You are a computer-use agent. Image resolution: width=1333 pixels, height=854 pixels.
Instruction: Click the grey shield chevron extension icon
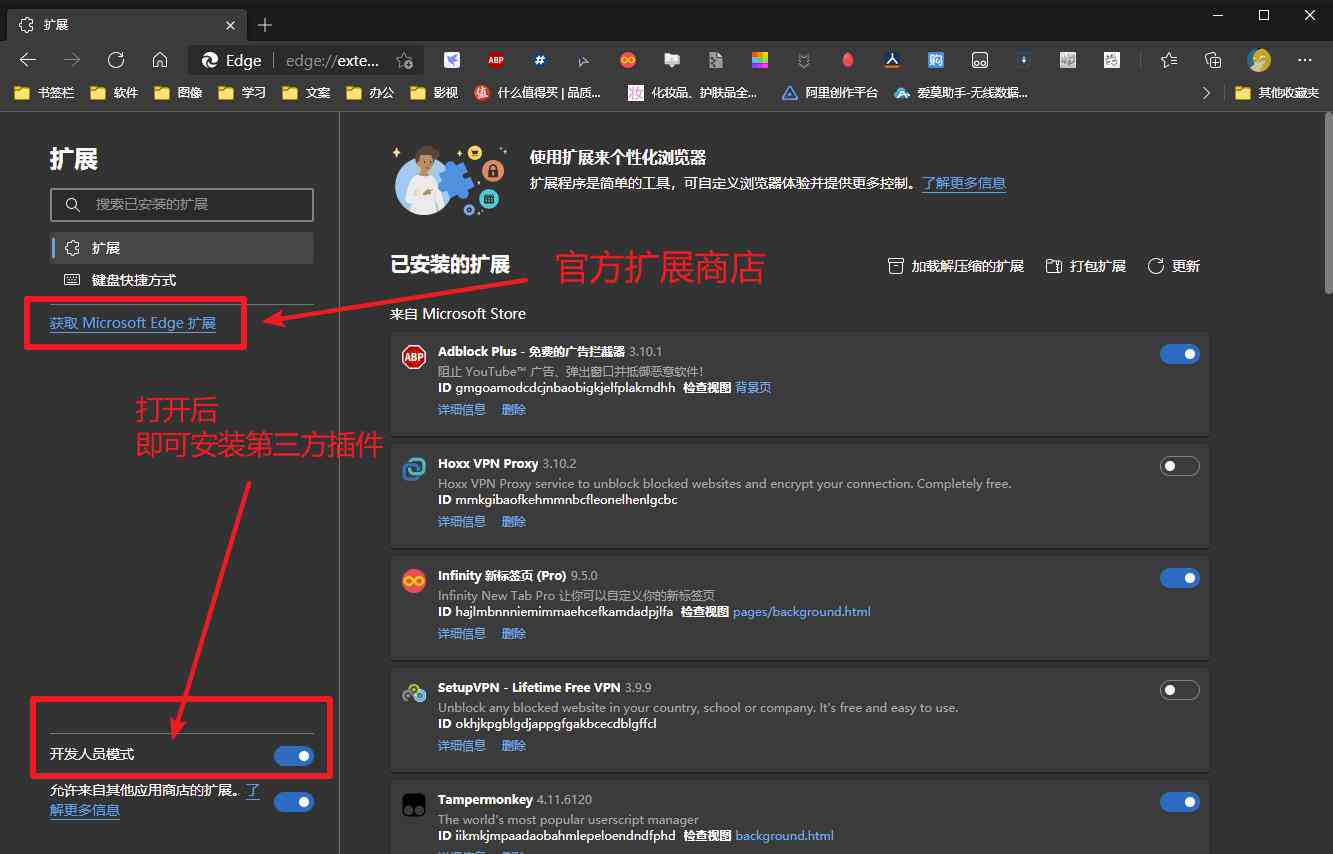[x=804, y=60]
